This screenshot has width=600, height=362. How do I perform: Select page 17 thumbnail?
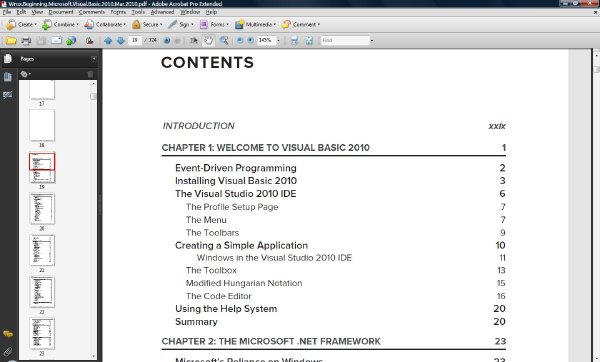click(x=42, y=90)
